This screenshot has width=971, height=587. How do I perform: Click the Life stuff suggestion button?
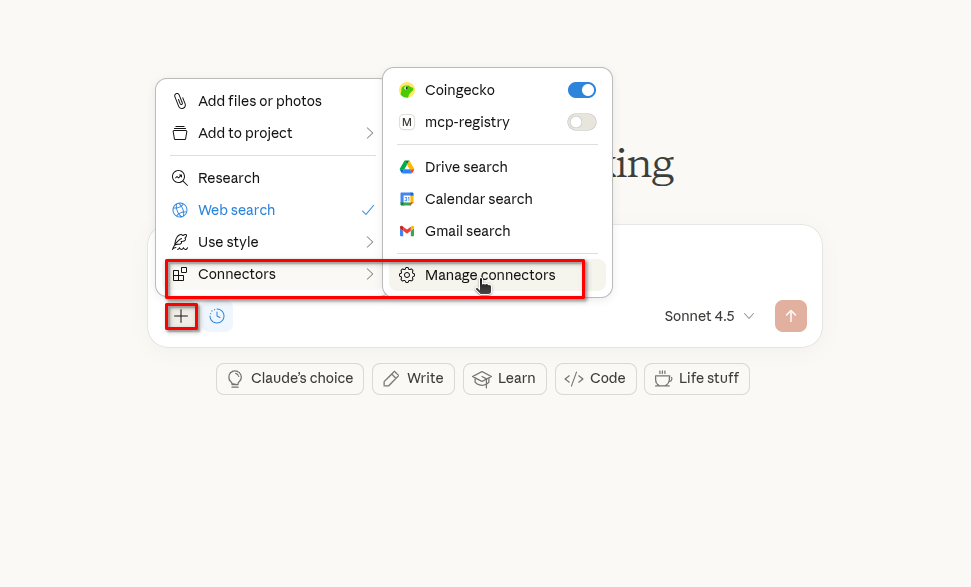coord(697,379)
